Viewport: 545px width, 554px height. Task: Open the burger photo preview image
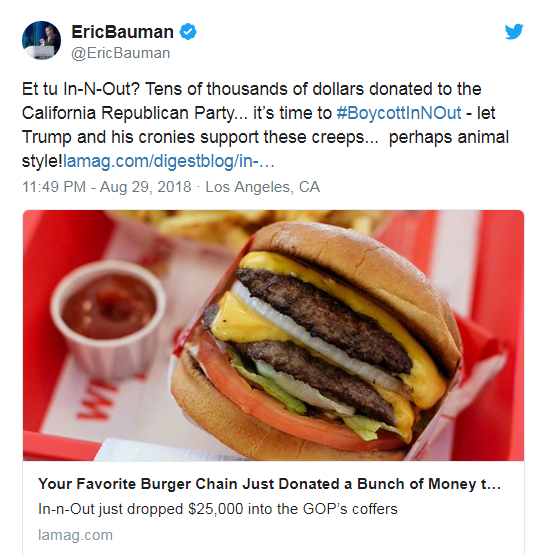[273, 335]
